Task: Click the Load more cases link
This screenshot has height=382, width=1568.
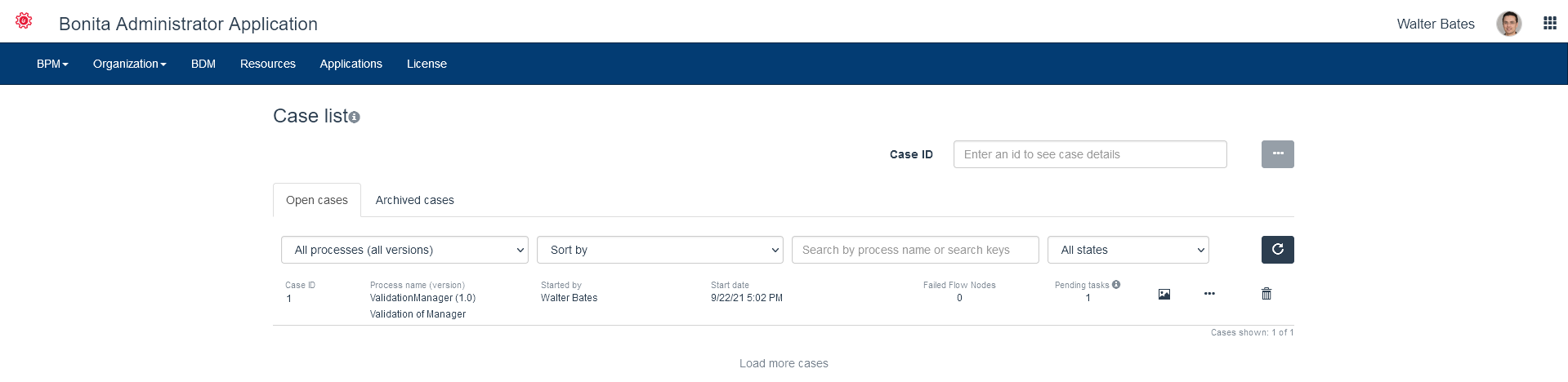Action: [x=784, y=363]
